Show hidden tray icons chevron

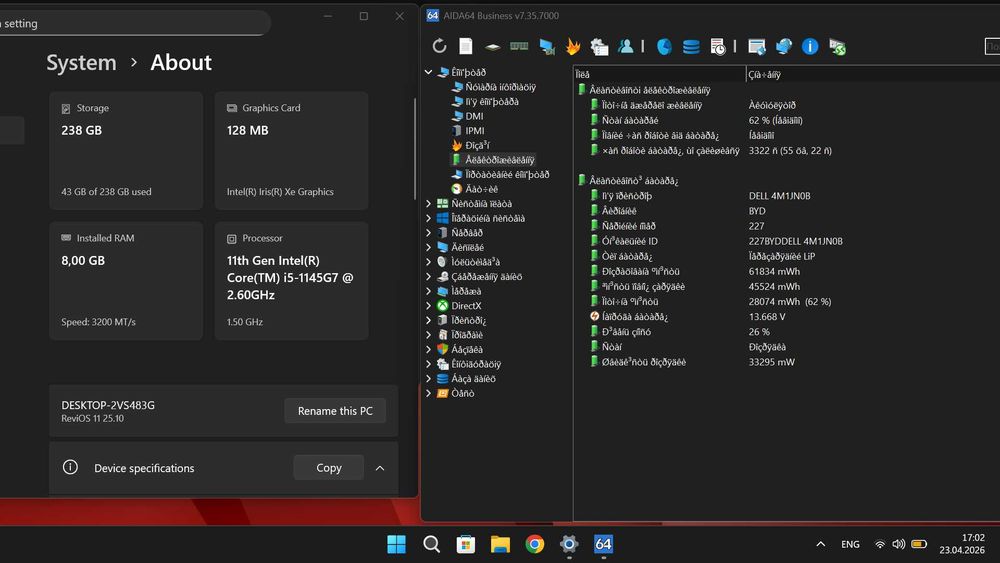tap(821, 545)
